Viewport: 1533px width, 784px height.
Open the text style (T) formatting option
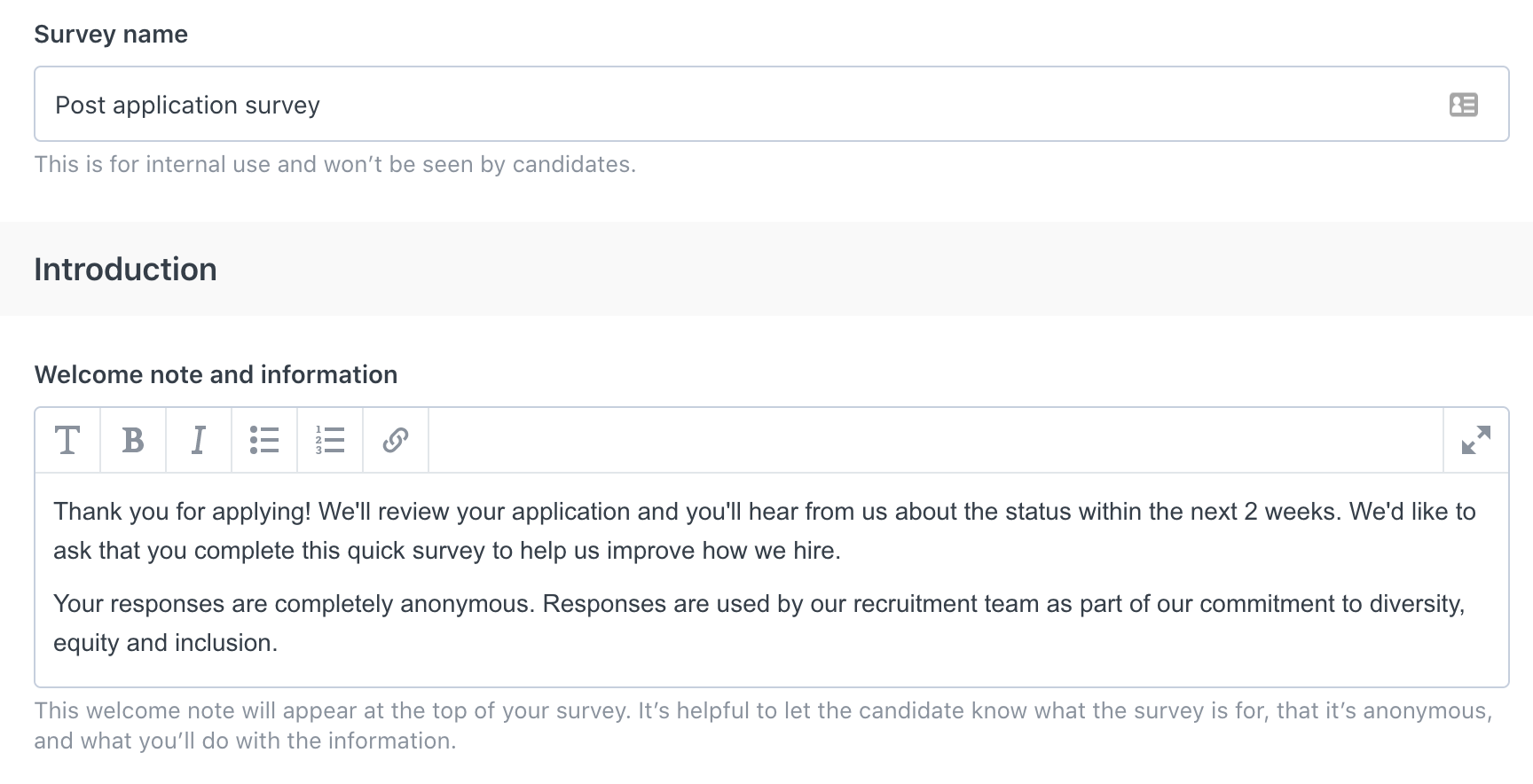[67, 440]
